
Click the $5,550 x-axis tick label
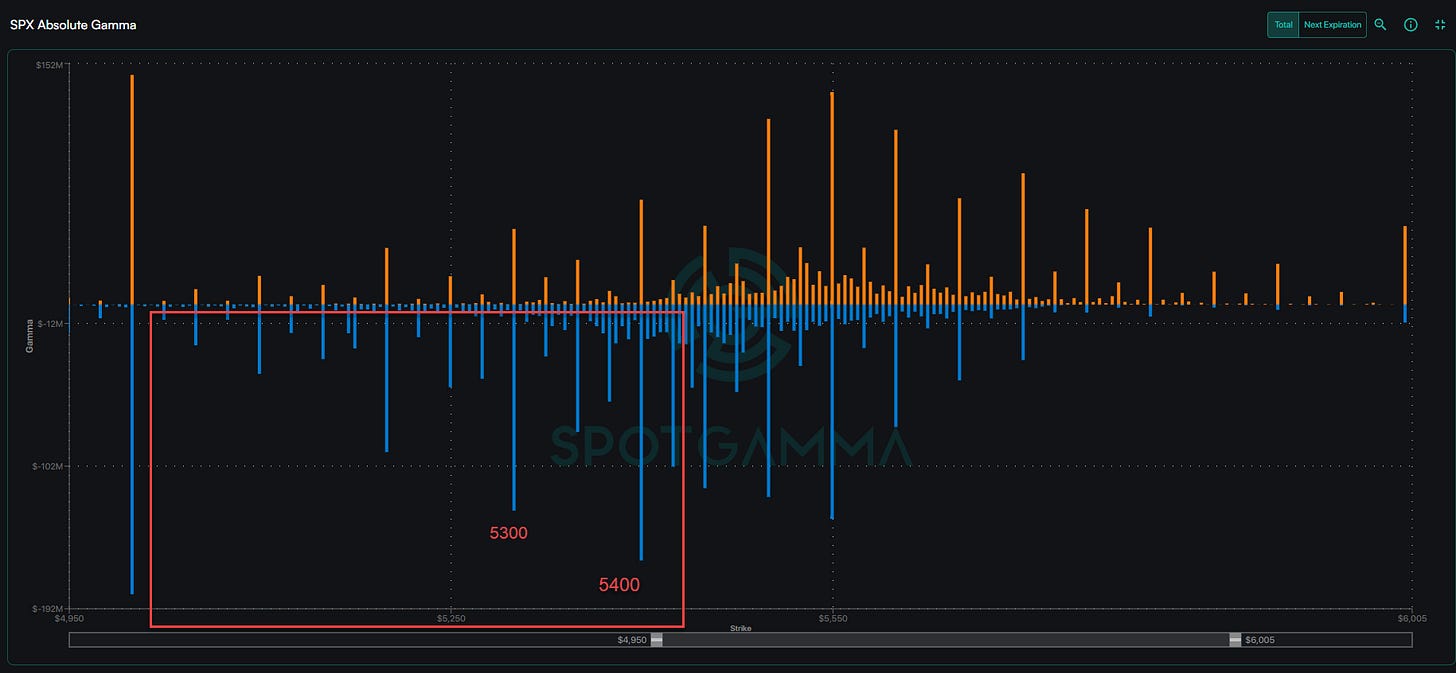coord(832,619)
